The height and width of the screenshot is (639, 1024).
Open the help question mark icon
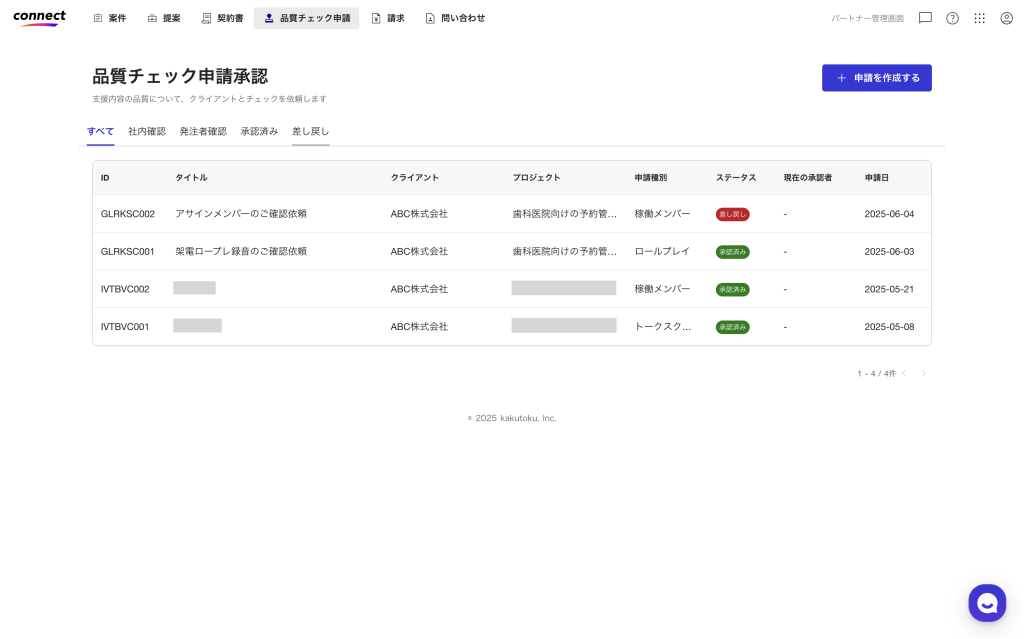(952, 18)
